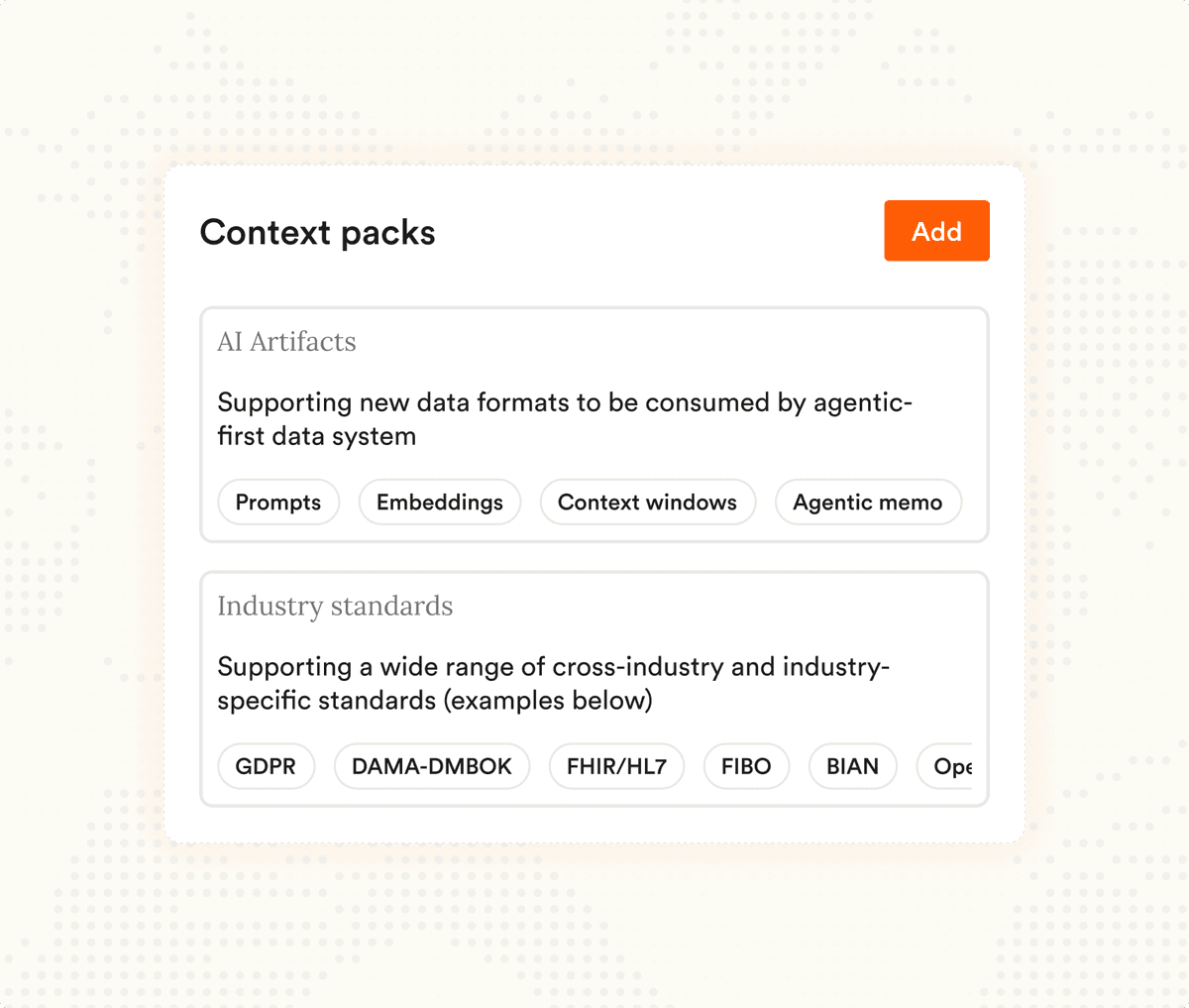Image resolution: width=1189 pixels, height=1008 pixels.
Task: Open the Industry standards context pack
Action: [x=594, y=688]
